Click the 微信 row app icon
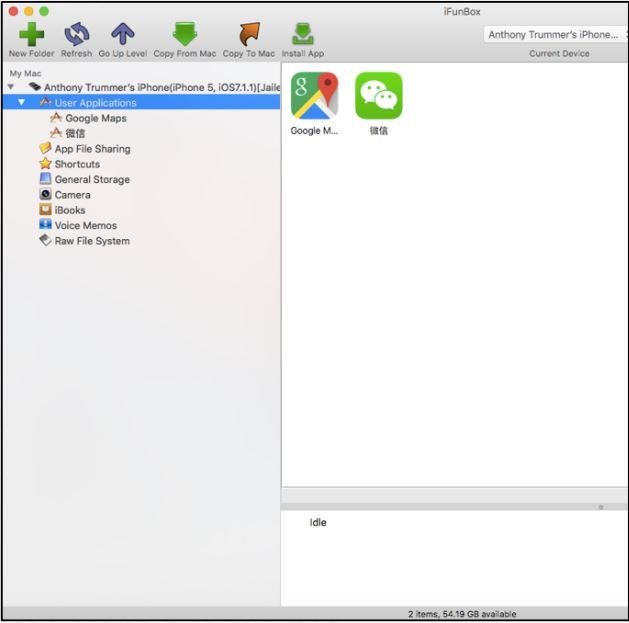The height and width of the screenshot is (623, 629). point(56,133)
